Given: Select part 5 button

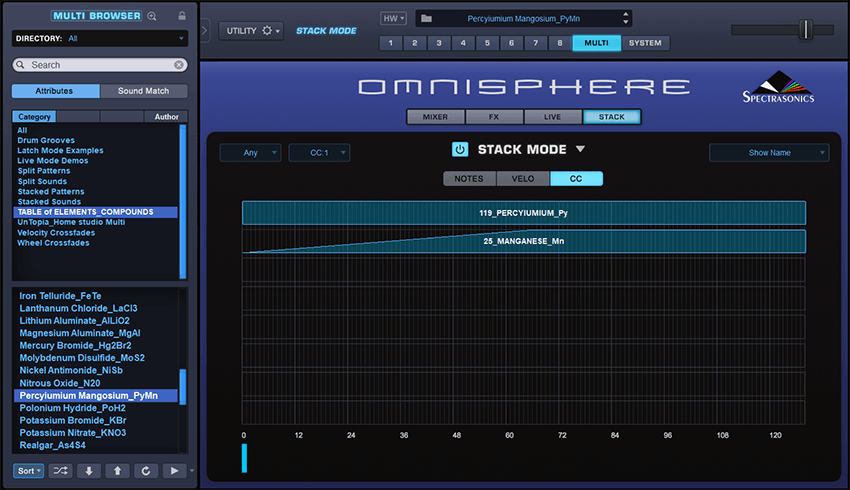Looking at the screenshot, I should click(487, 43).
